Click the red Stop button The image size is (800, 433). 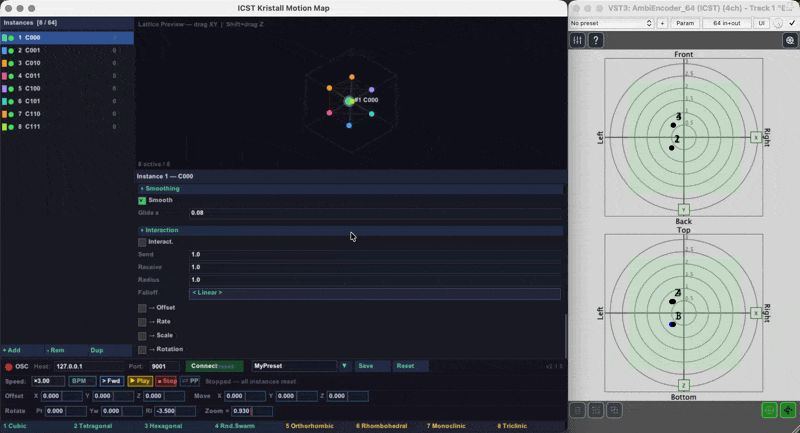166,381
